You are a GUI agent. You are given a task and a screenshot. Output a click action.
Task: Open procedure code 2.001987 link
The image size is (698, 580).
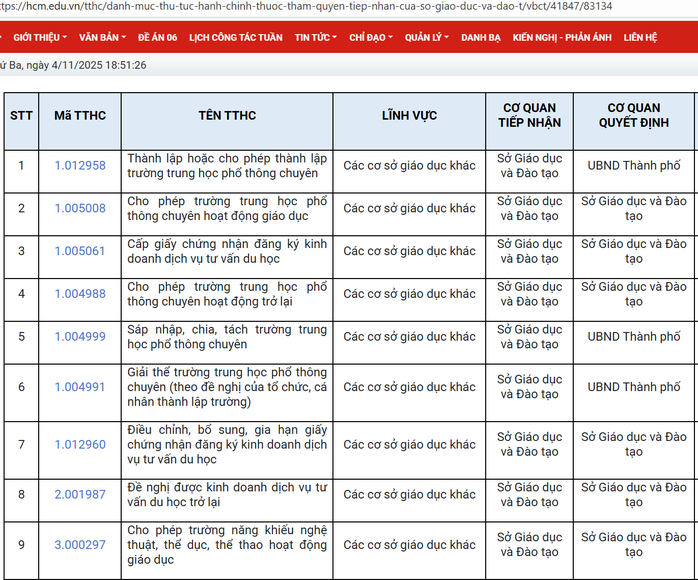(x=80, y=495)
